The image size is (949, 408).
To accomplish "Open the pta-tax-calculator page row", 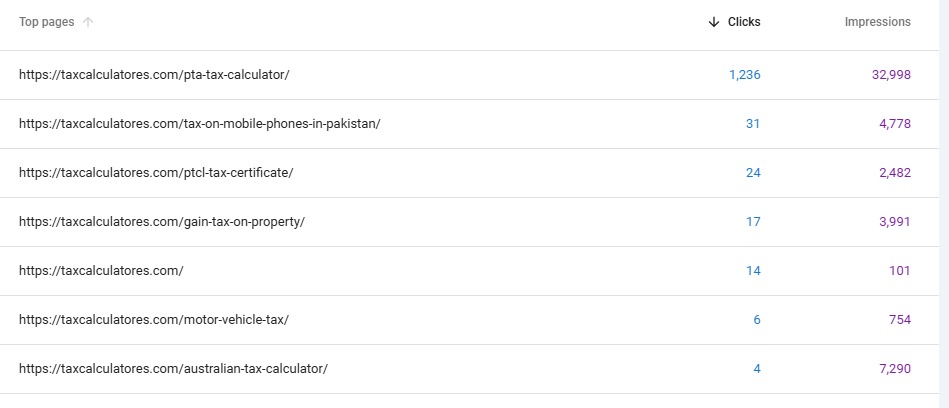I will pos(154,75).
